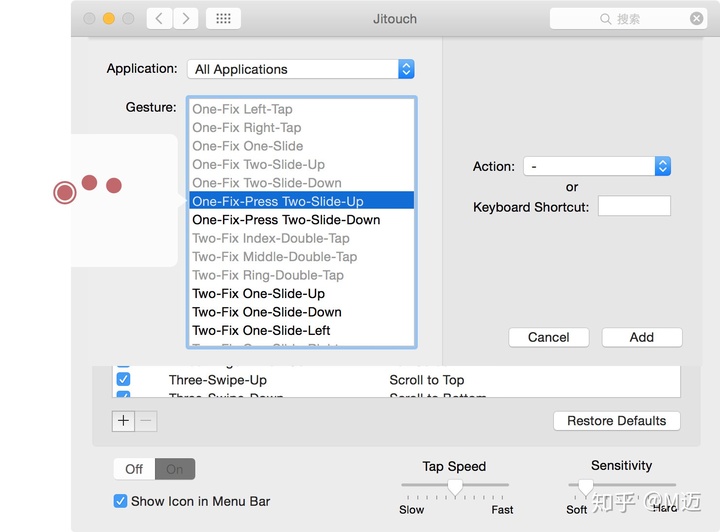
Task: Click the Cancel button
Action: click(x=549, y=337)
